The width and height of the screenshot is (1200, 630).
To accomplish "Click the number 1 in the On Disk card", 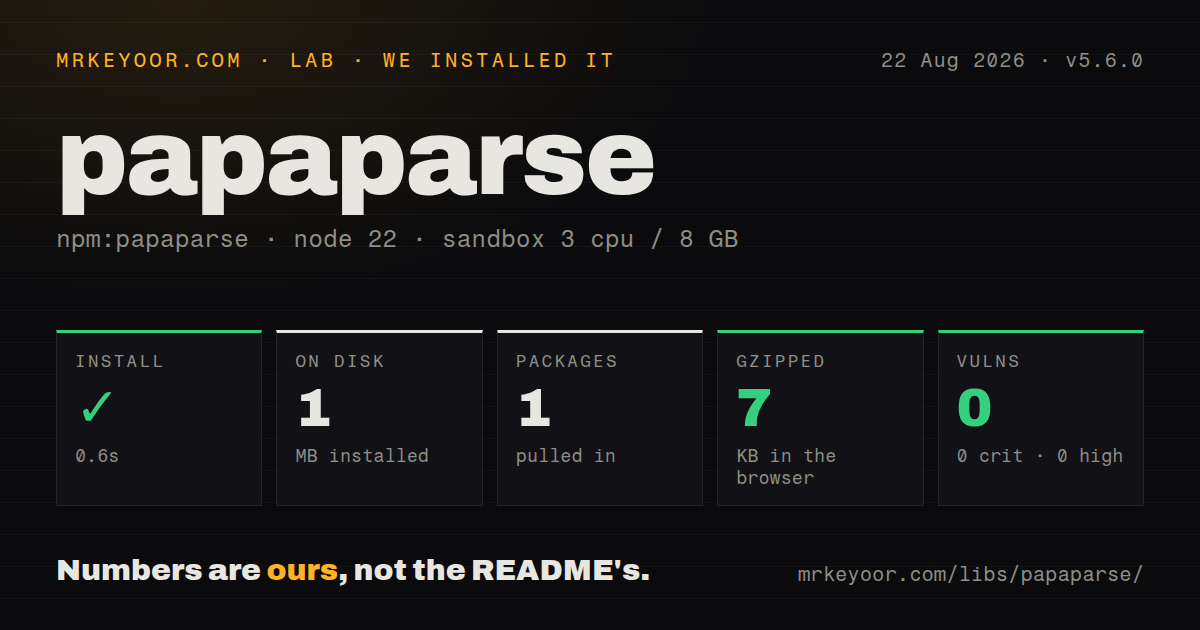I will point(314,408).
